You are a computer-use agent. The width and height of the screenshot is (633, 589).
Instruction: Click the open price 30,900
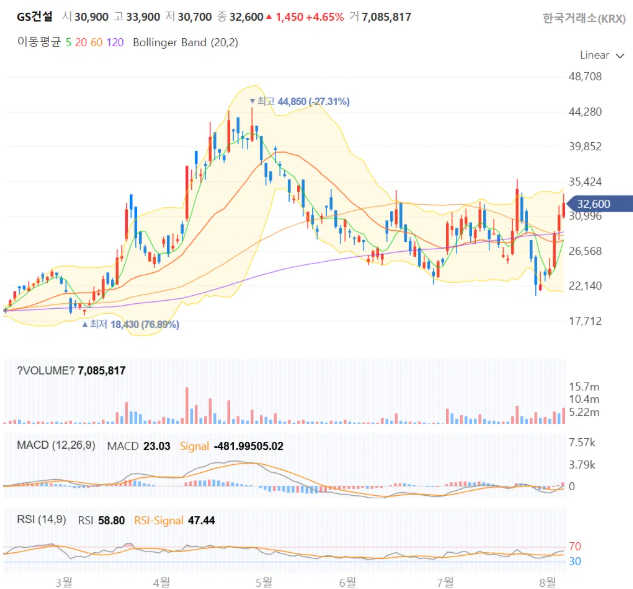[x=92, y=17]
